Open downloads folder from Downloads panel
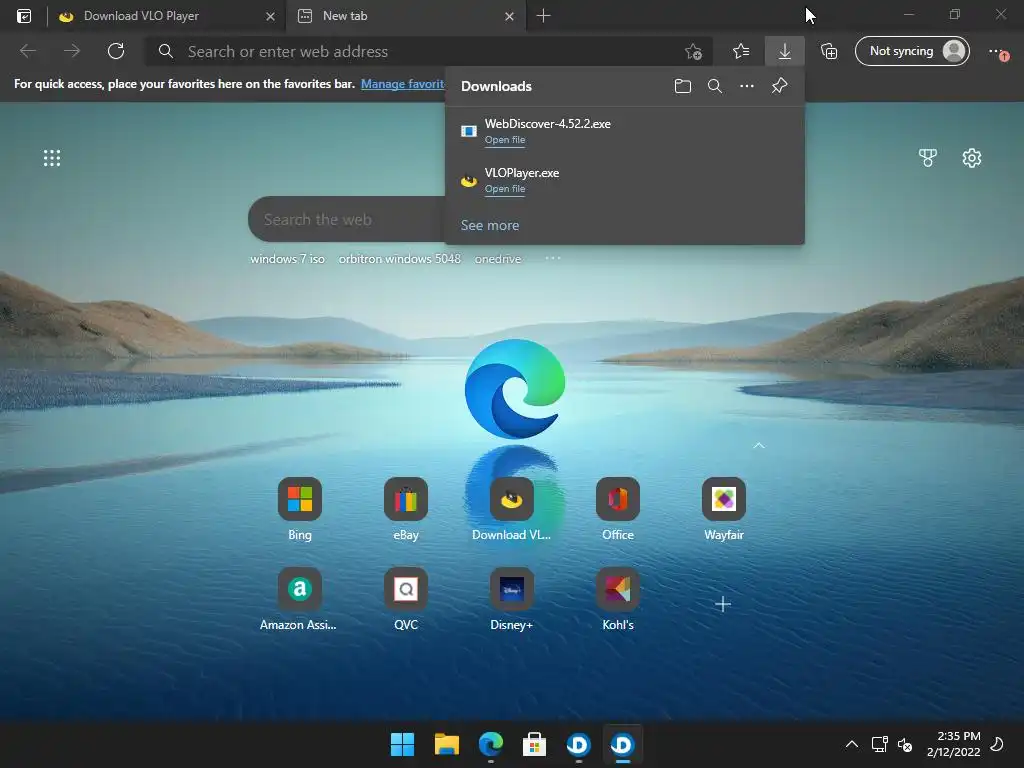Image resolution: width=1024 pixels, height=768 pixels. coord(682,86)
